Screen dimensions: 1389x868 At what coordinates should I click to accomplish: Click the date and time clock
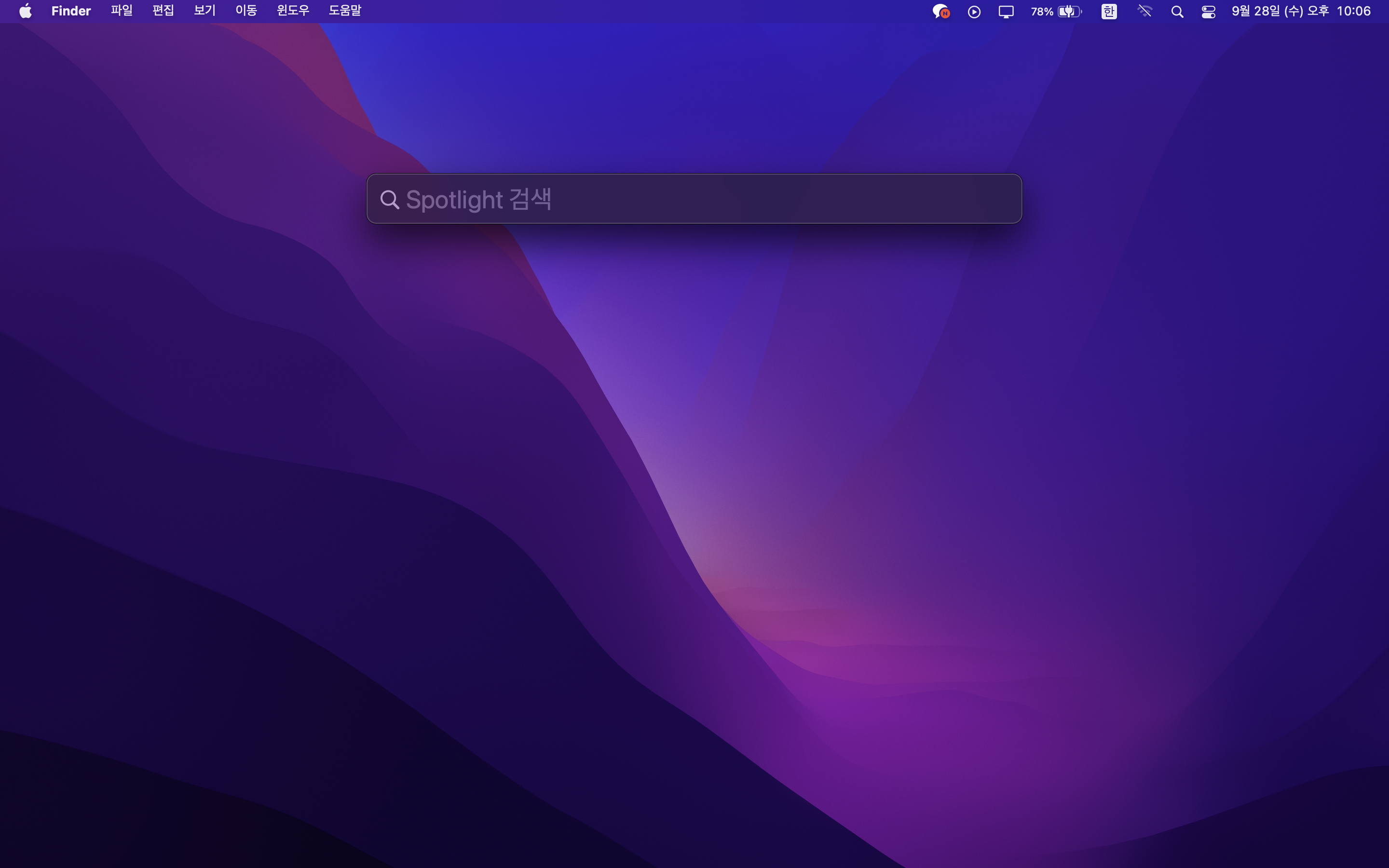(x=1301, y=12)
